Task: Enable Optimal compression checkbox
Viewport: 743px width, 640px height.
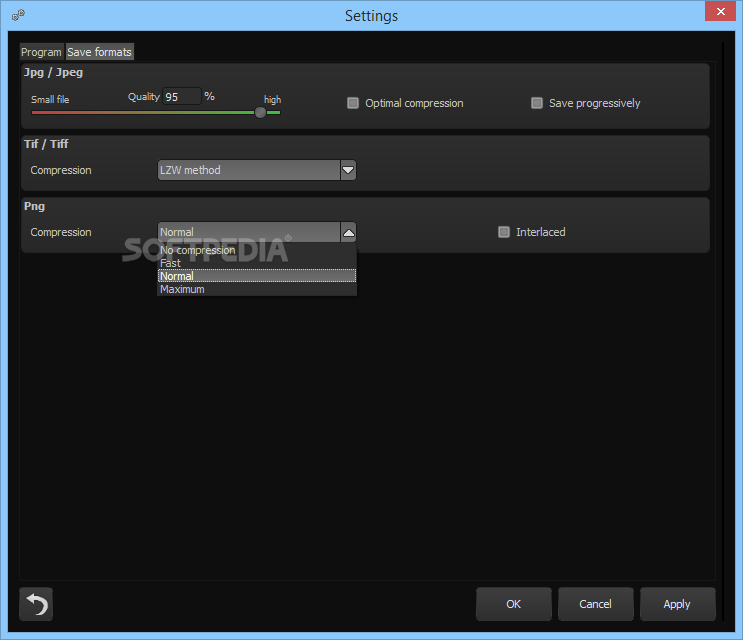Action: (353, 103)
